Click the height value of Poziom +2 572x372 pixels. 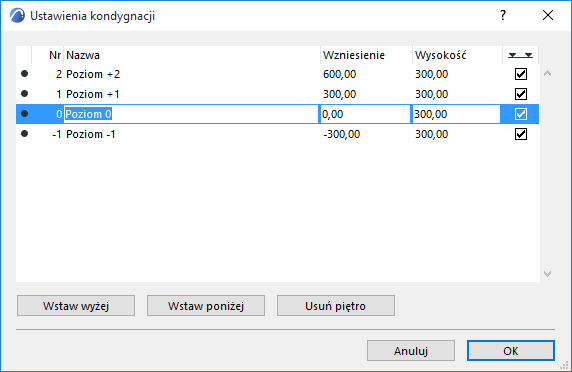pos(432,74)
